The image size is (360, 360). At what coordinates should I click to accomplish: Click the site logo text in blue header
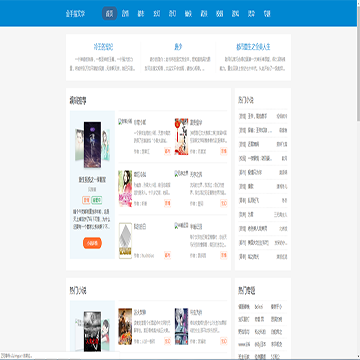(x=75, y=14)
